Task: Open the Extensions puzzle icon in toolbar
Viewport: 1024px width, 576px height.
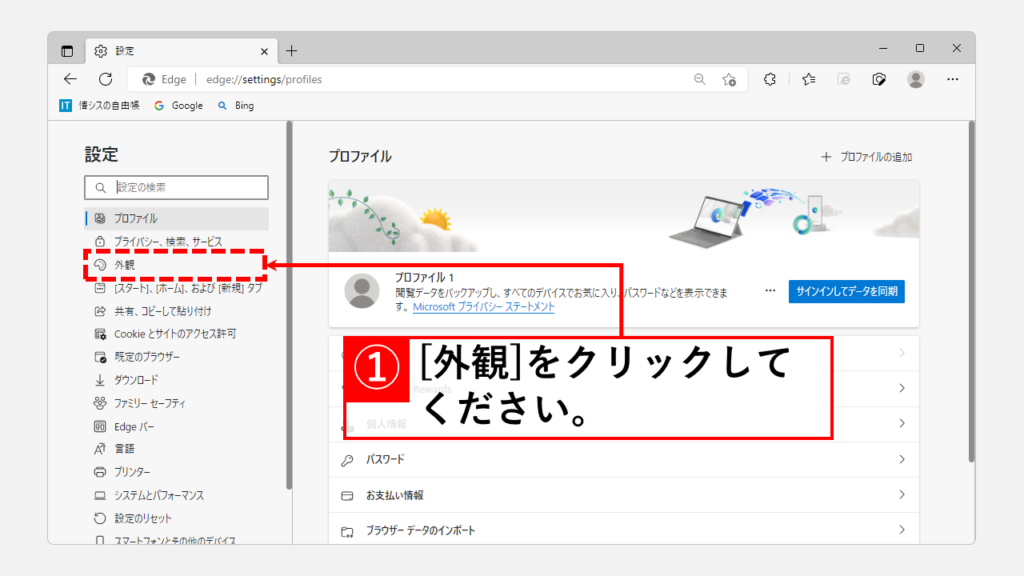Action: pyautogui.click(x=770, y=79)
